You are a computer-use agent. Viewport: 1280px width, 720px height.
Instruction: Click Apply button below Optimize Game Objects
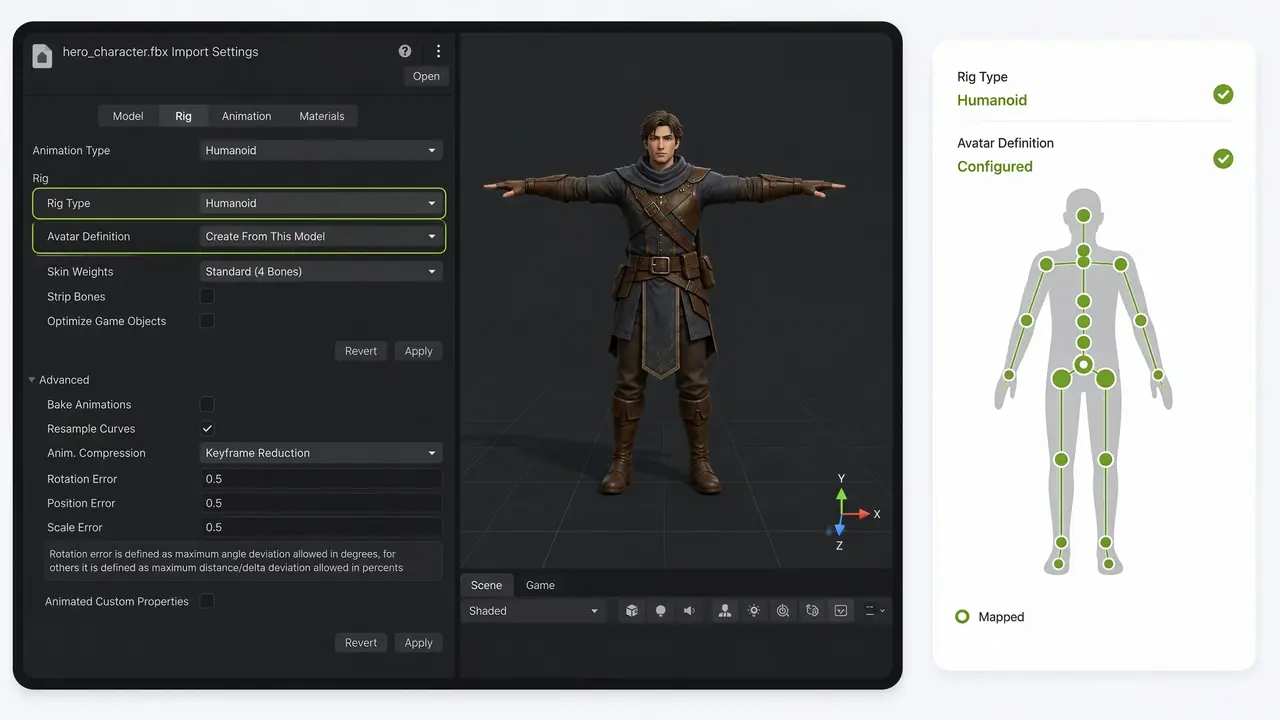pos(418,351)
